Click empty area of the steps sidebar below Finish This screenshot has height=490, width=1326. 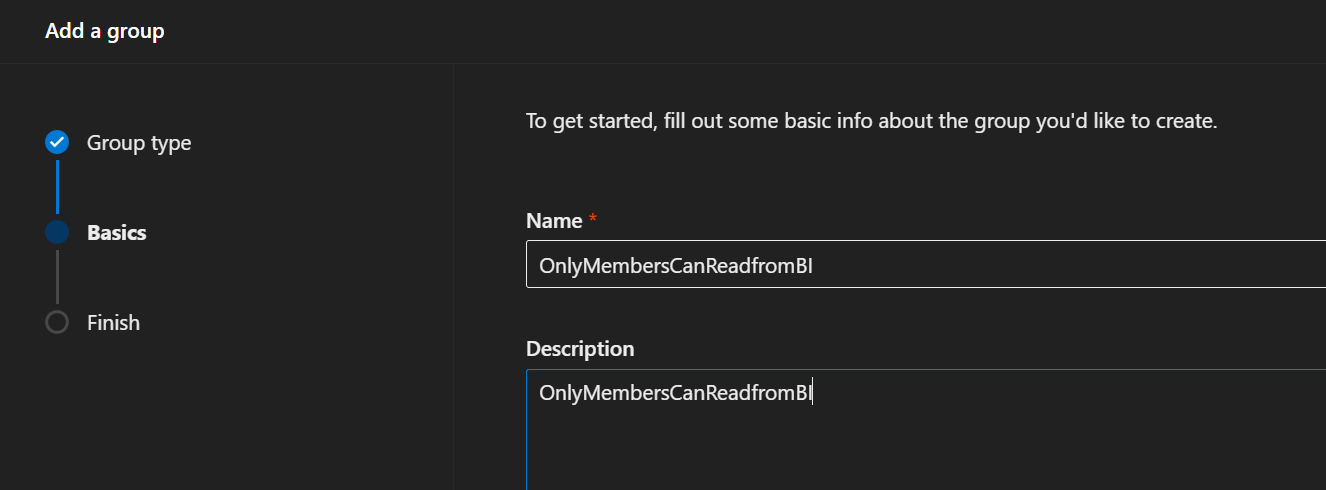(x=226, y=420)
